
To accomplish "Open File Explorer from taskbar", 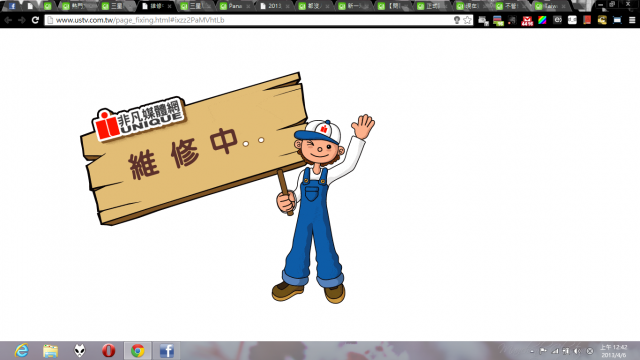I will (51, 351).
